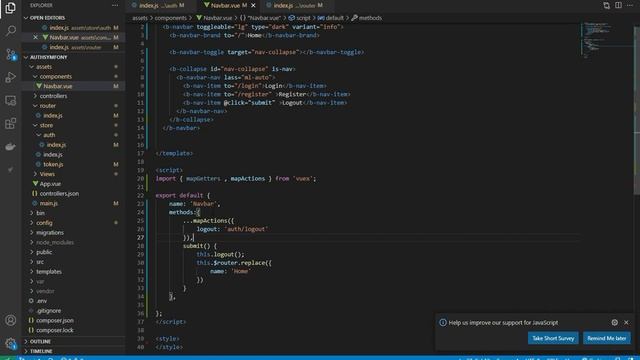640x360 pixels.
Task: Open composer.json file
Action: [73, 320]
